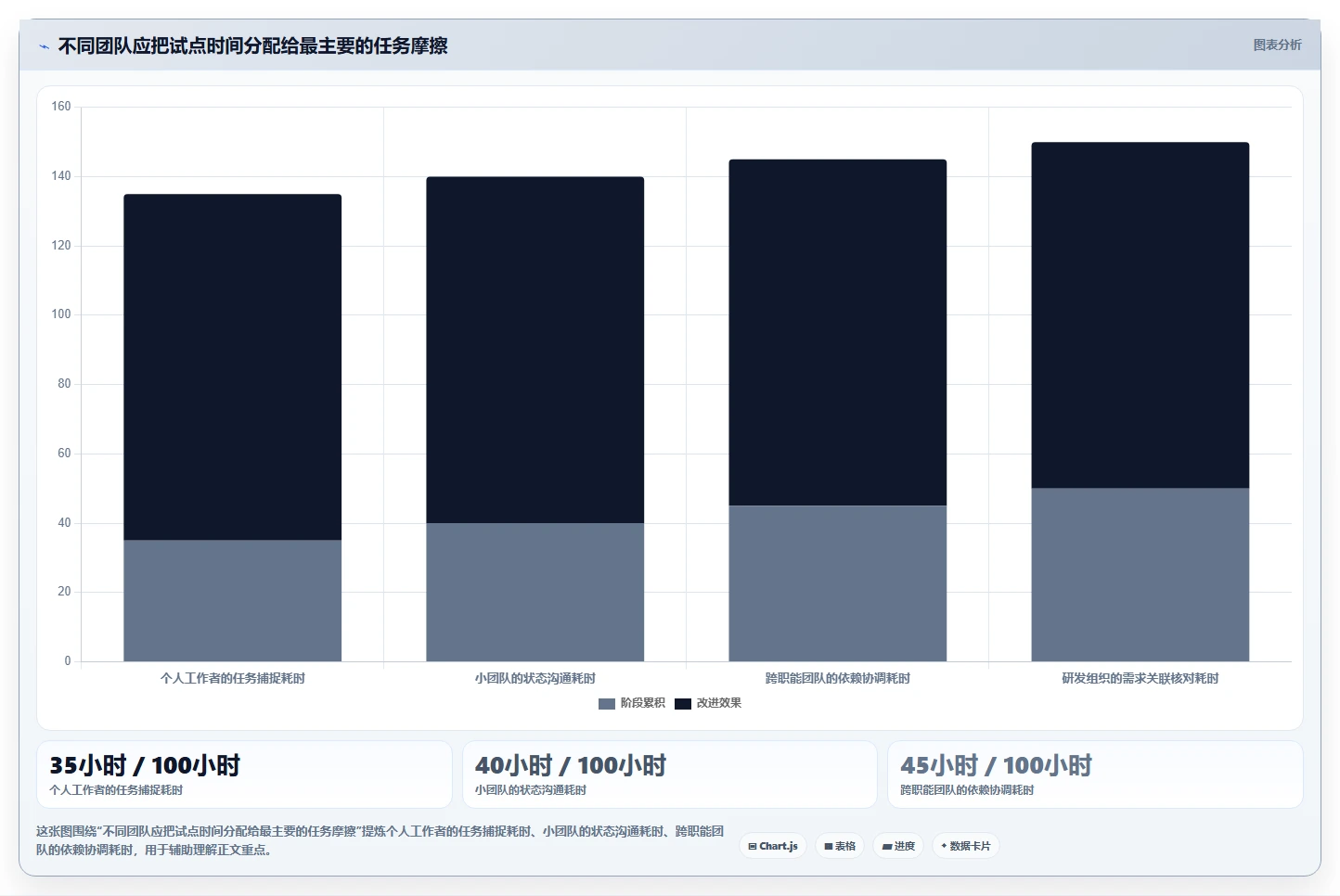The height and width of the screenshot is (896, 1340).
Task: Select the 数据卡片 tag chip
Action: 965,846
